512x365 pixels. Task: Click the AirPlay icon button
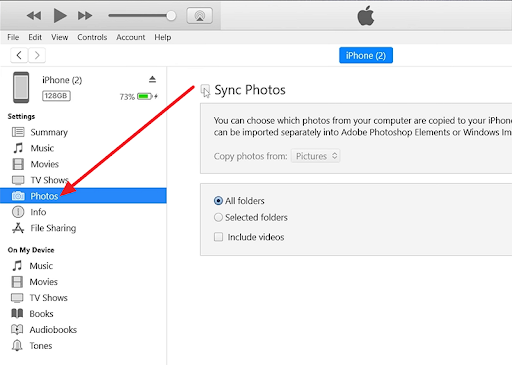[199, 16]
